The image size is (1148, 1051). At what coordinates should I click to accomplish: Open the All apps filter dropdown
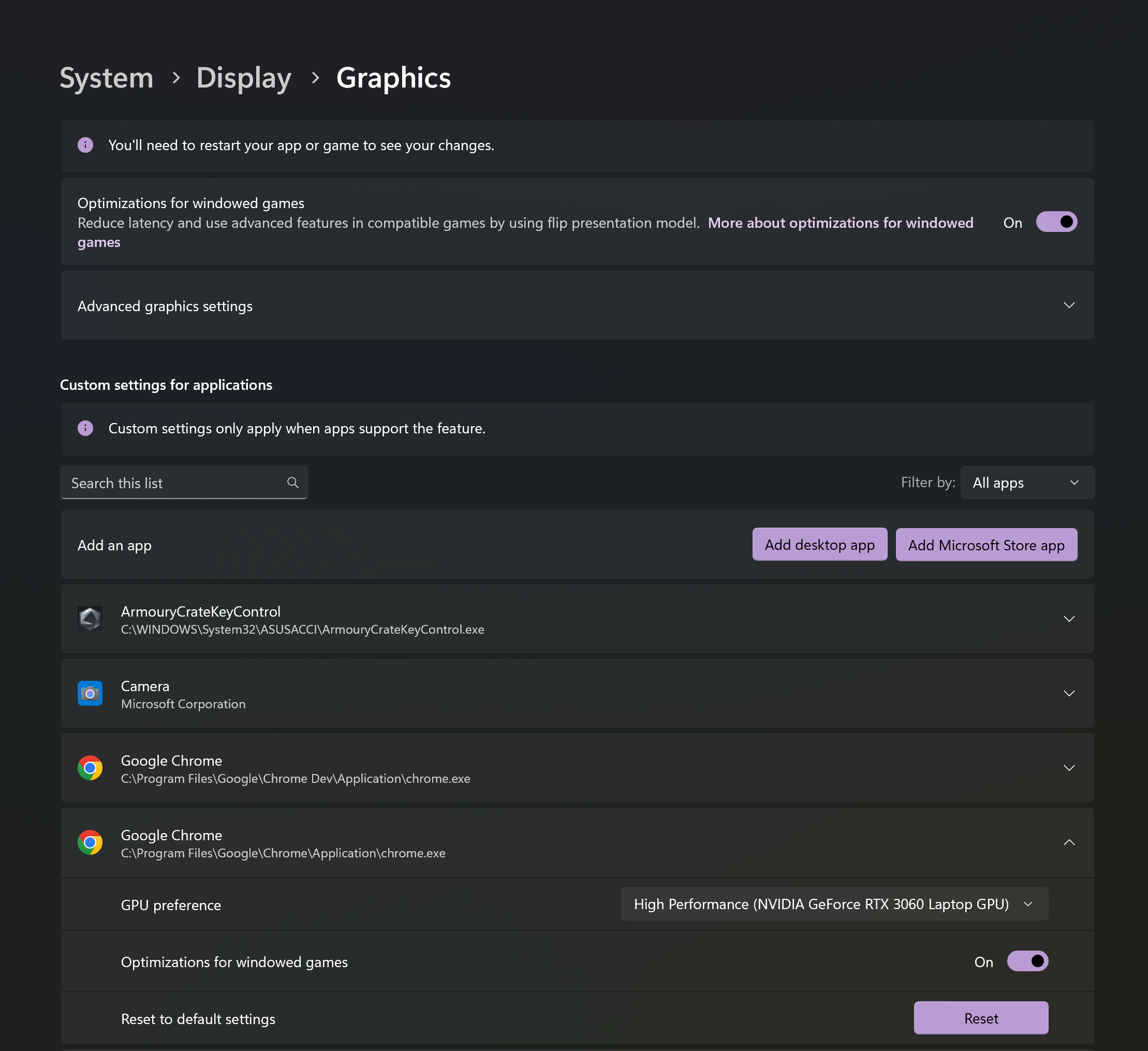pos(1027,483)
